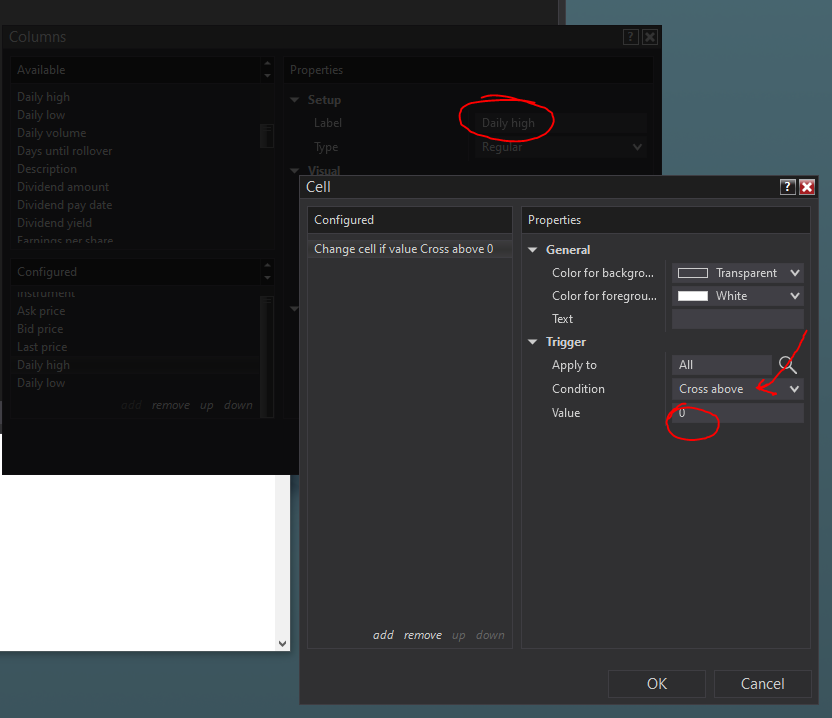Click up link in Cell Configured list
832x718 pixels.
(x=458, y=635)
